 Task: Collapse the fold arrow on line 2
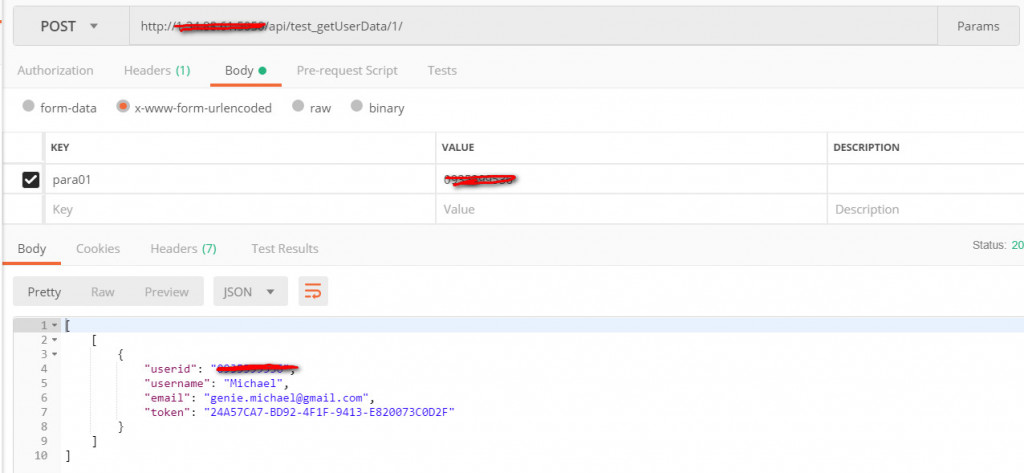pos(56,340)
